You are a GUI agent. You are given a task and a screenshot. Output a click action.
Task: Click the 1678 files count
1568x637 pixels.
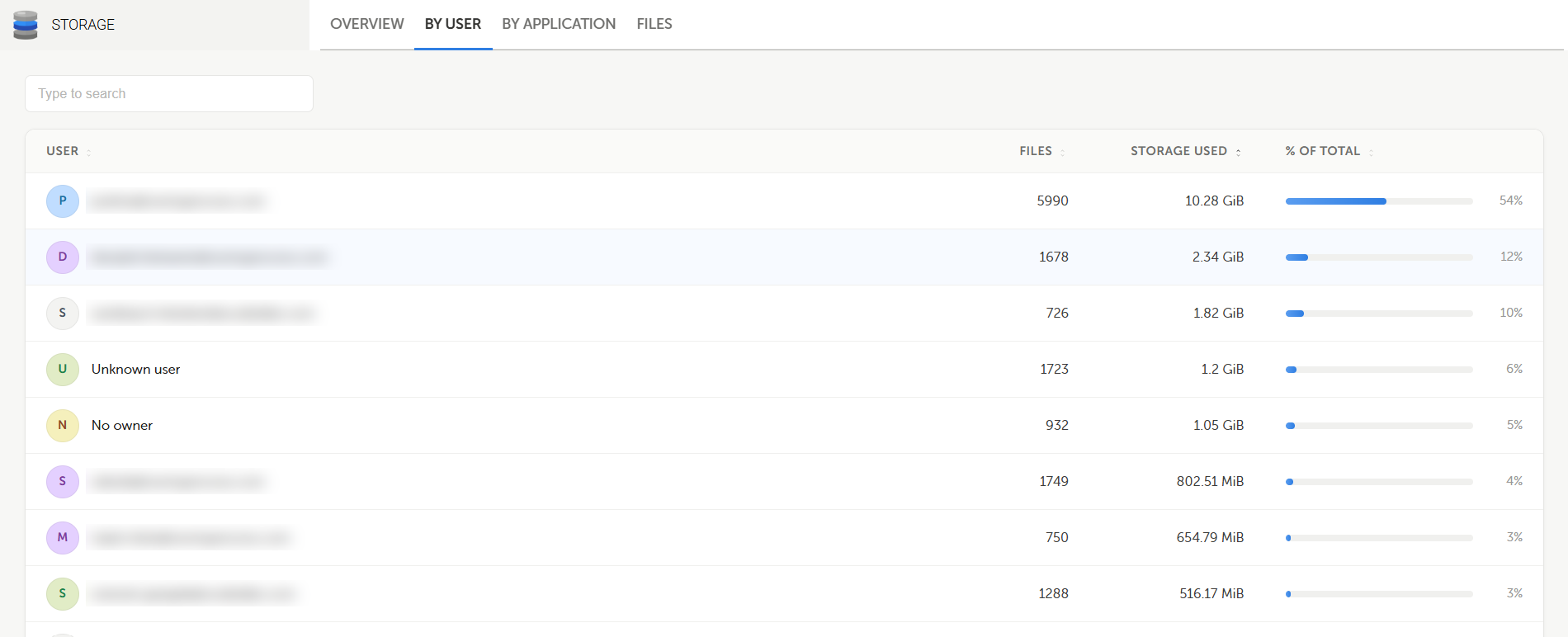point(1054,257)
